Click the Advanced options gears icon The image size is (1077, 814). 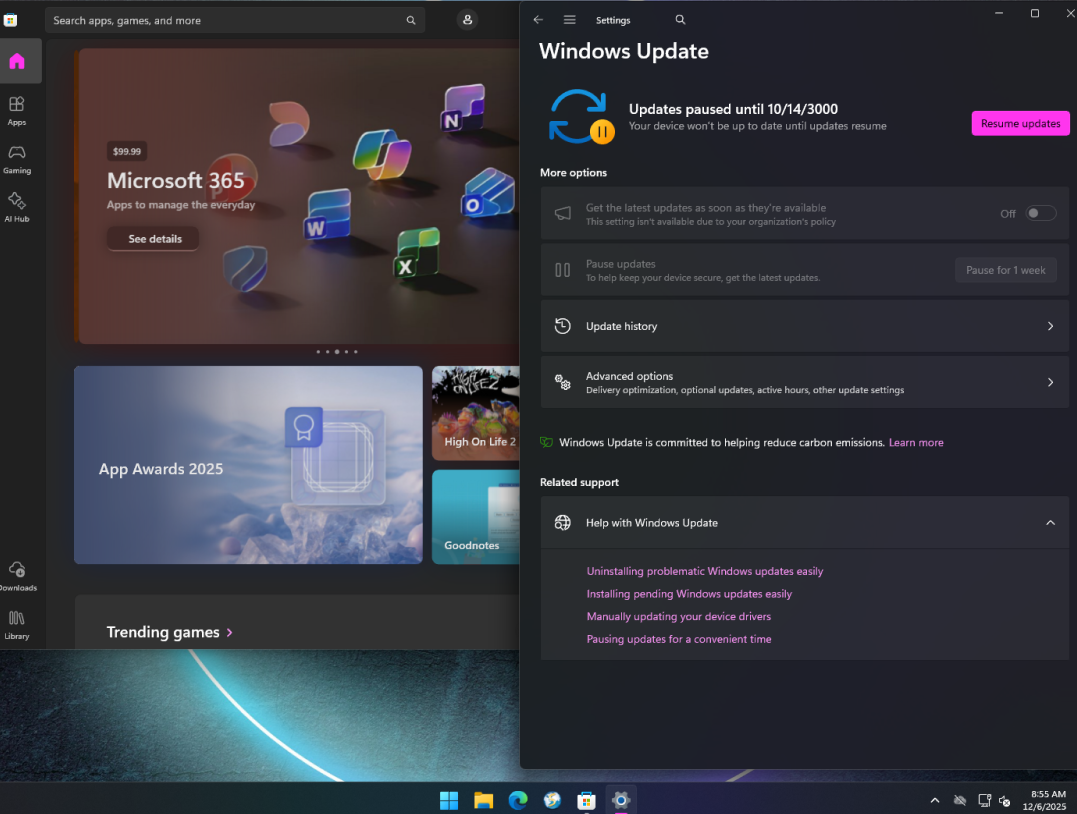(563, 382)
